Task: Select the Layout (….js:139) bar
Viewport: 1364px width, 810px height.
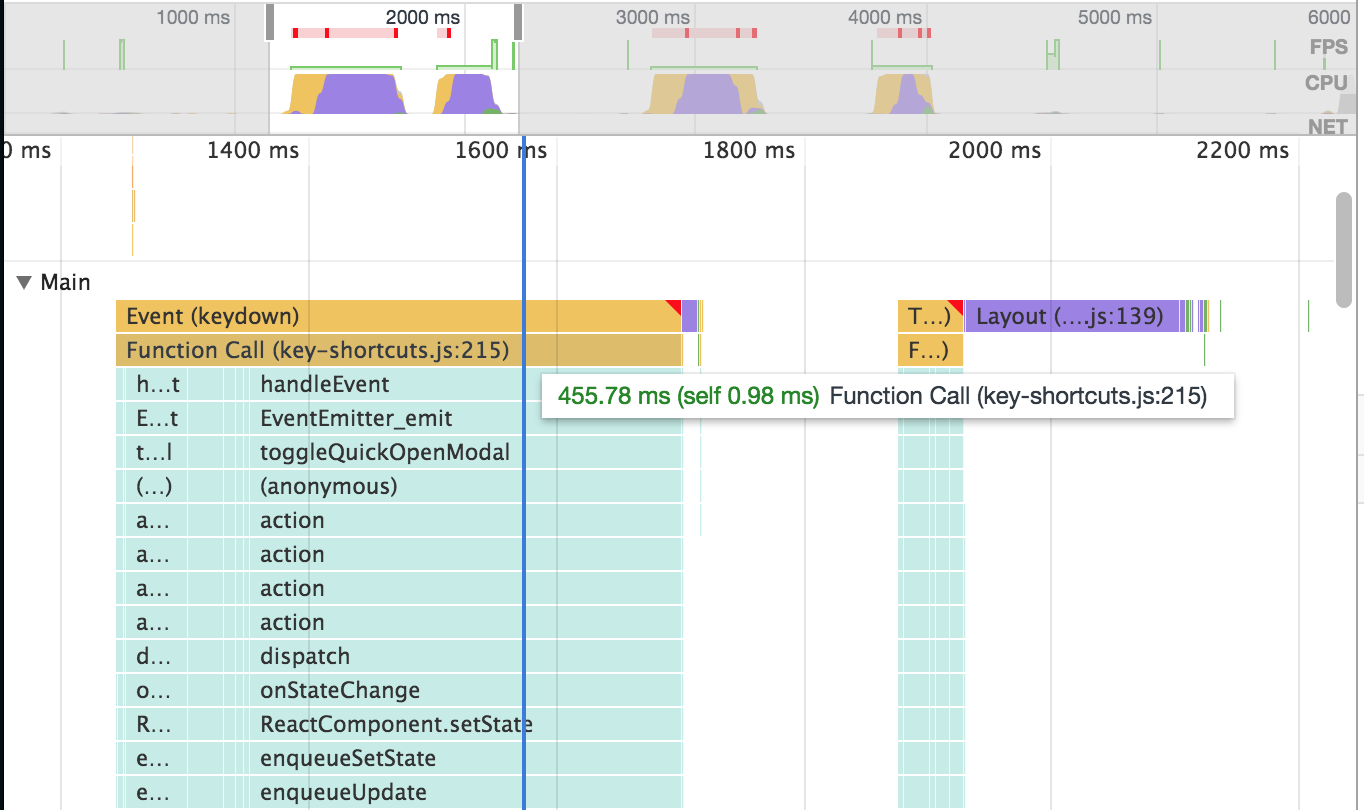Action: point(1073,316)
